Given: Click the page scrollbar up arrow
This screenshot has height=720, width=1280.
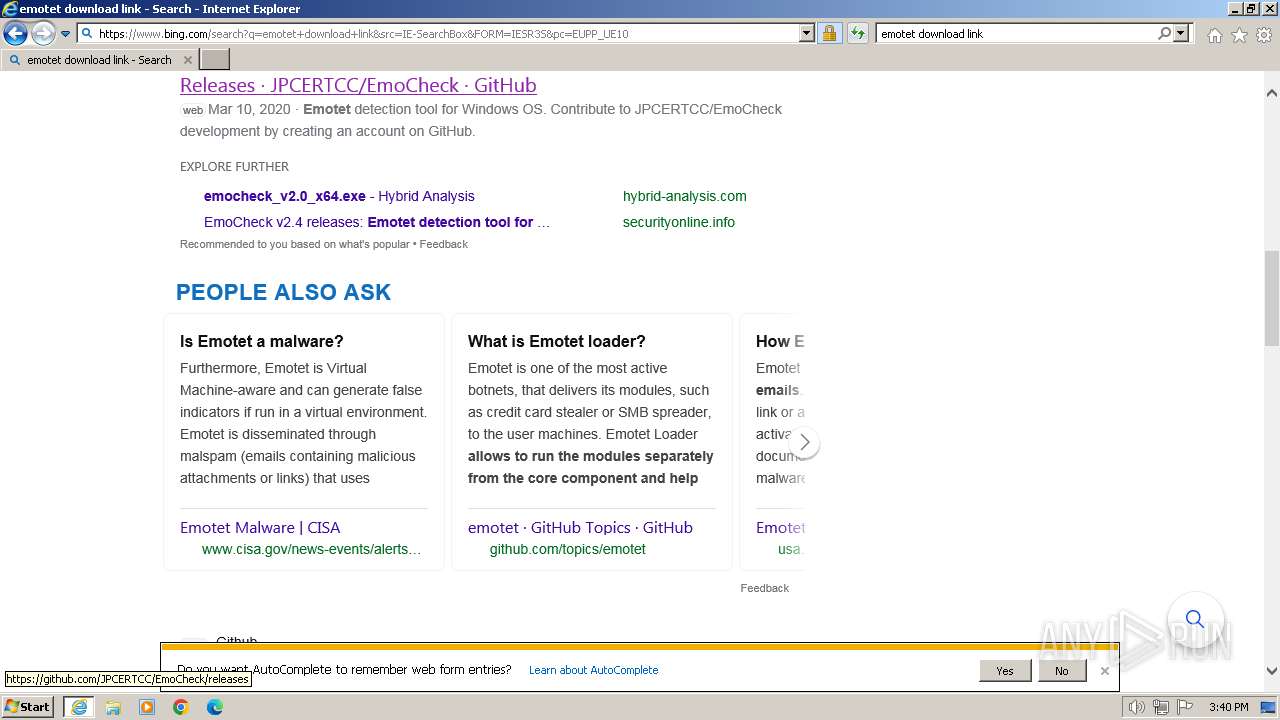Looking at the screenshot, I should (x=1271, y=93).
